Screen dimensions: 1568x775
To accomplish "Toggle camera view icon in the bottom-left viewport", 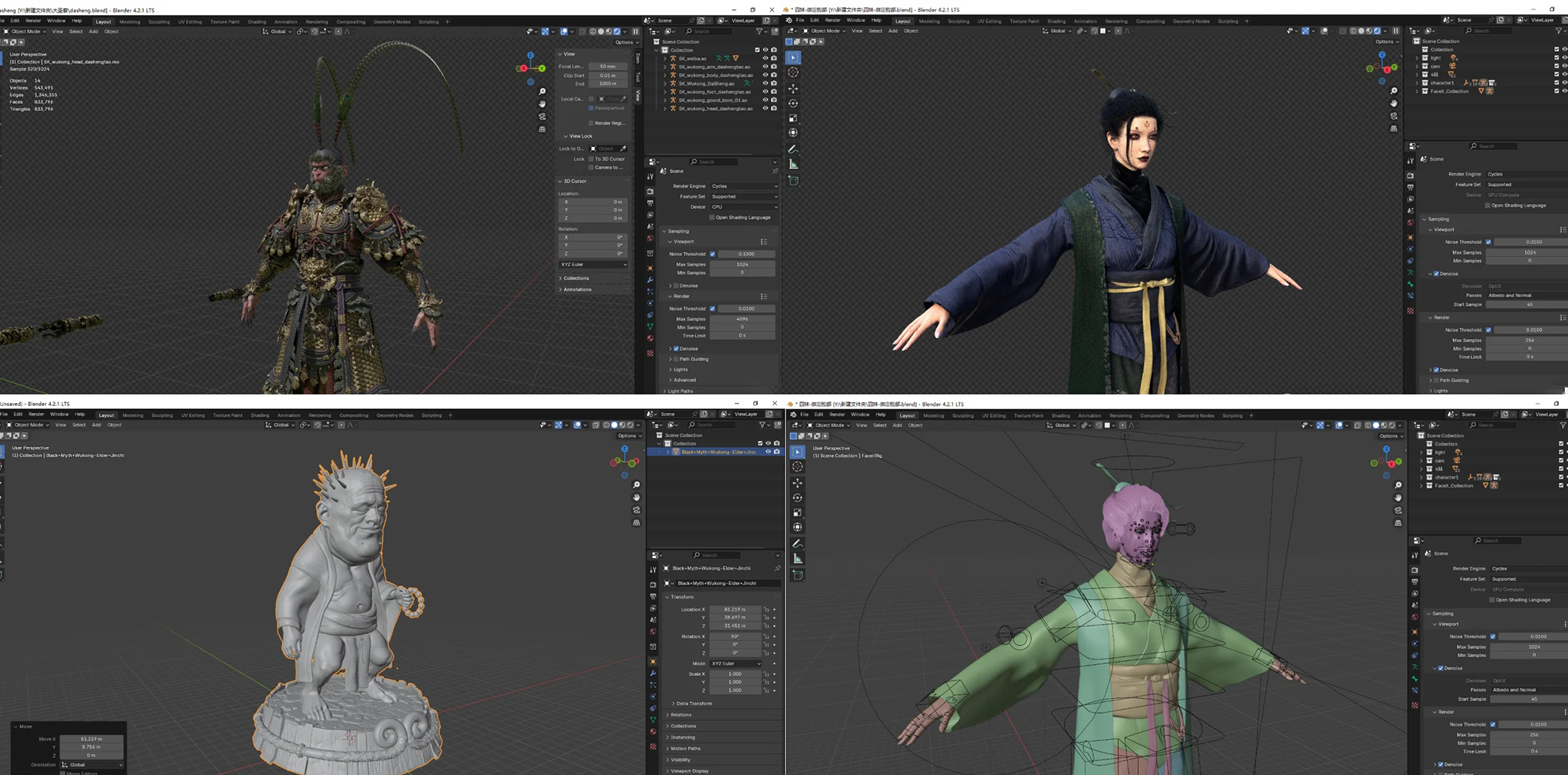I will click(636, 510).
